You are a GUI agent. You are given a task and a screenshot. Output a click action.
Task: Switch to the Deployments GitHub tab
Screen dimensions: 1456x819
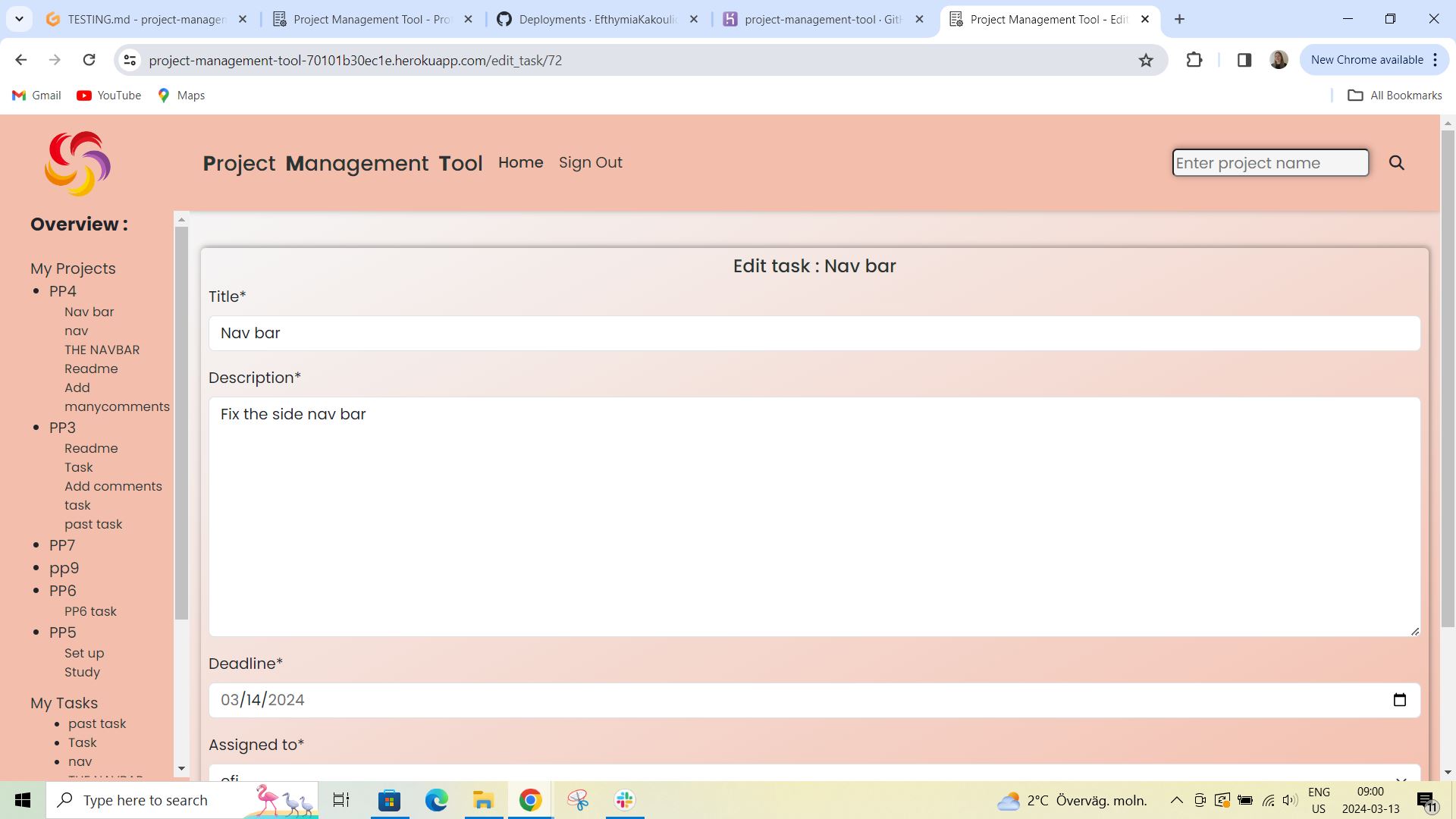click(591, 19)
